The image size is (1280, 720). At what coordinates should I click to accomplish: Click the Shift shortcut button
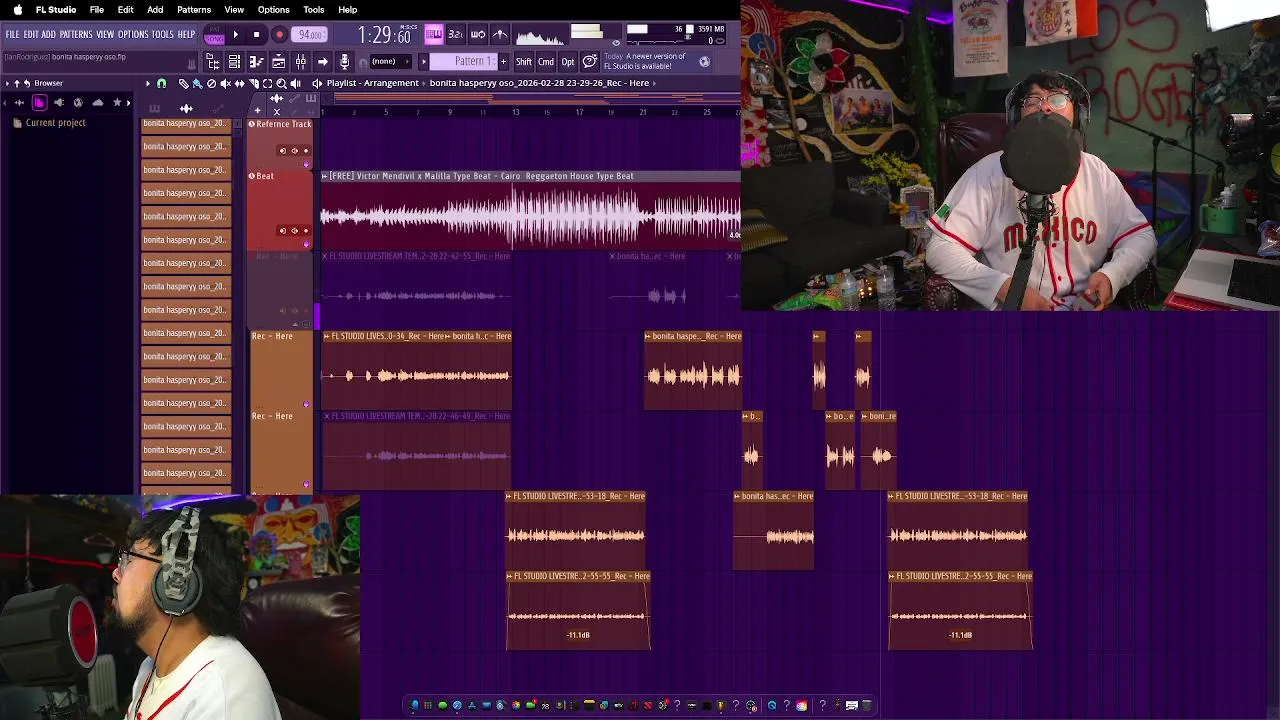pyautogui.click(x=523, y=62)
